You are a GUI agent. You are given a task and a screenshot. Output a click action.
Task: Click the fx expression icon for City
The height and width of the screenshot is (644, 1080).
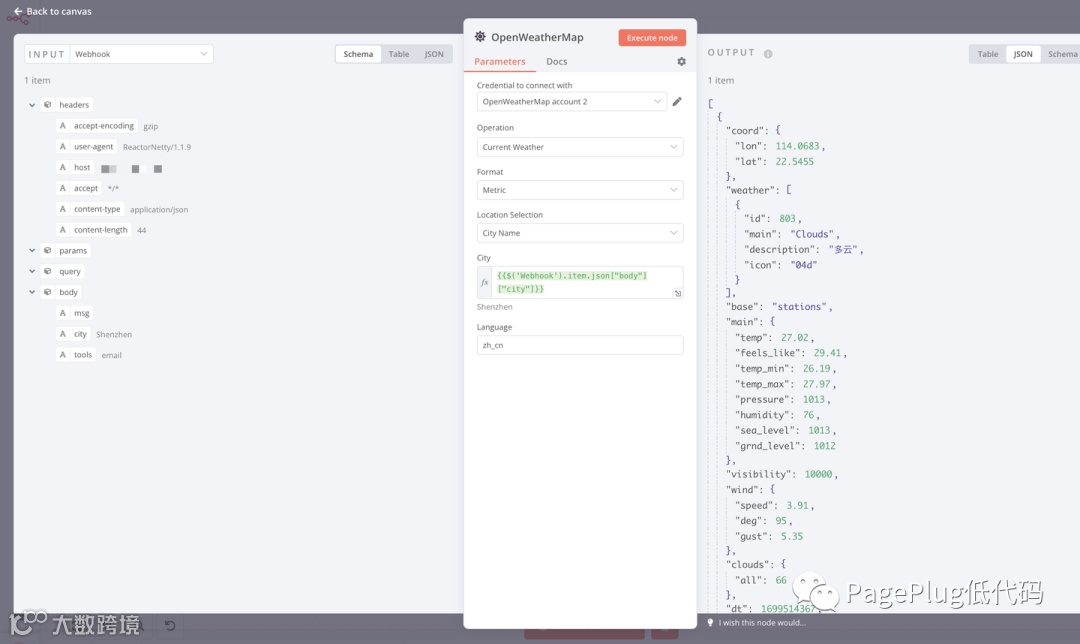coord(485,282)
